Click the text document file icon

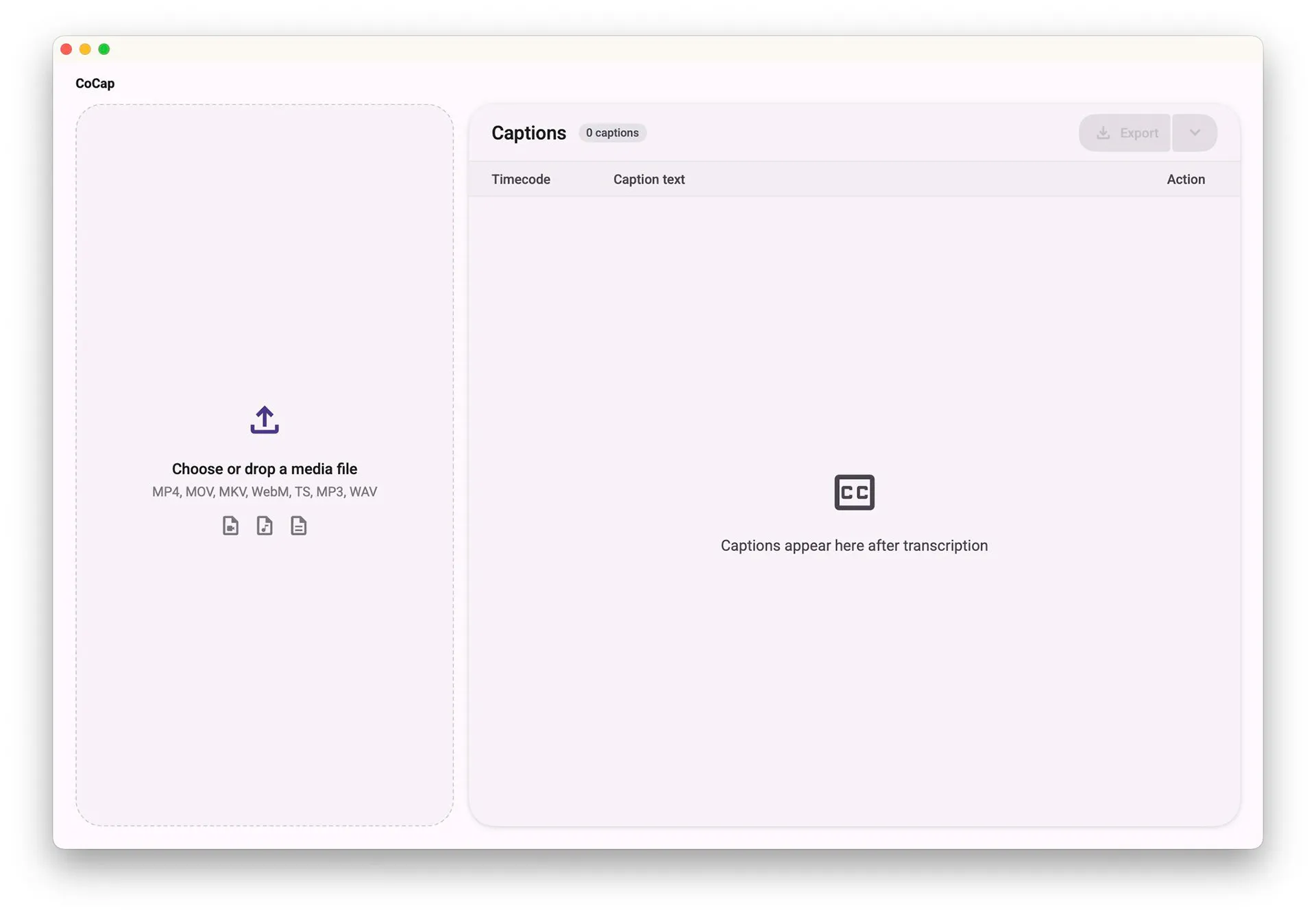click(x=298, y=526)
